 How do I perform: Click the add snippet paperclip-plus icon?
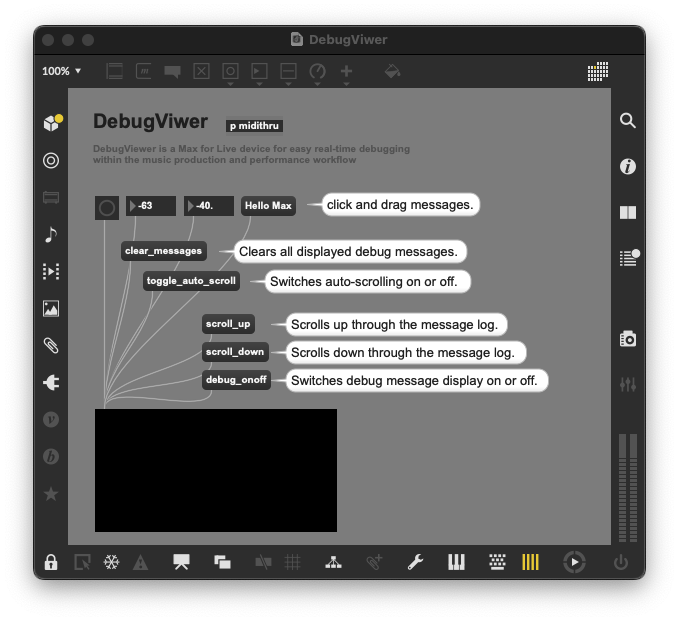(374, 562)
